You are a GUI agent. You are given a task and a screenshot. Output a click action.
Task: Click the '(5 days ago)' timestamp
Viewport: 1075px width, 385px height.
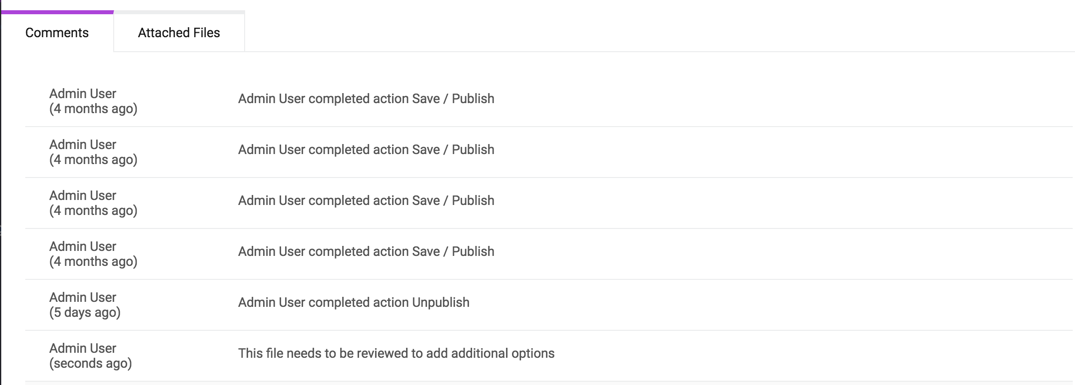click(x=85, y=312)
